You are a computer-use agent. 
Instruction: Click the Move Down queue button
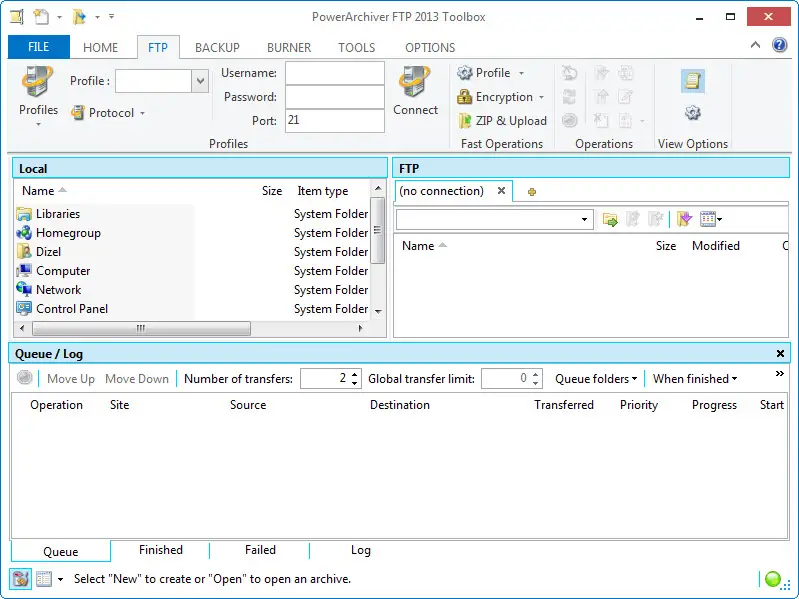click(137, 378)
